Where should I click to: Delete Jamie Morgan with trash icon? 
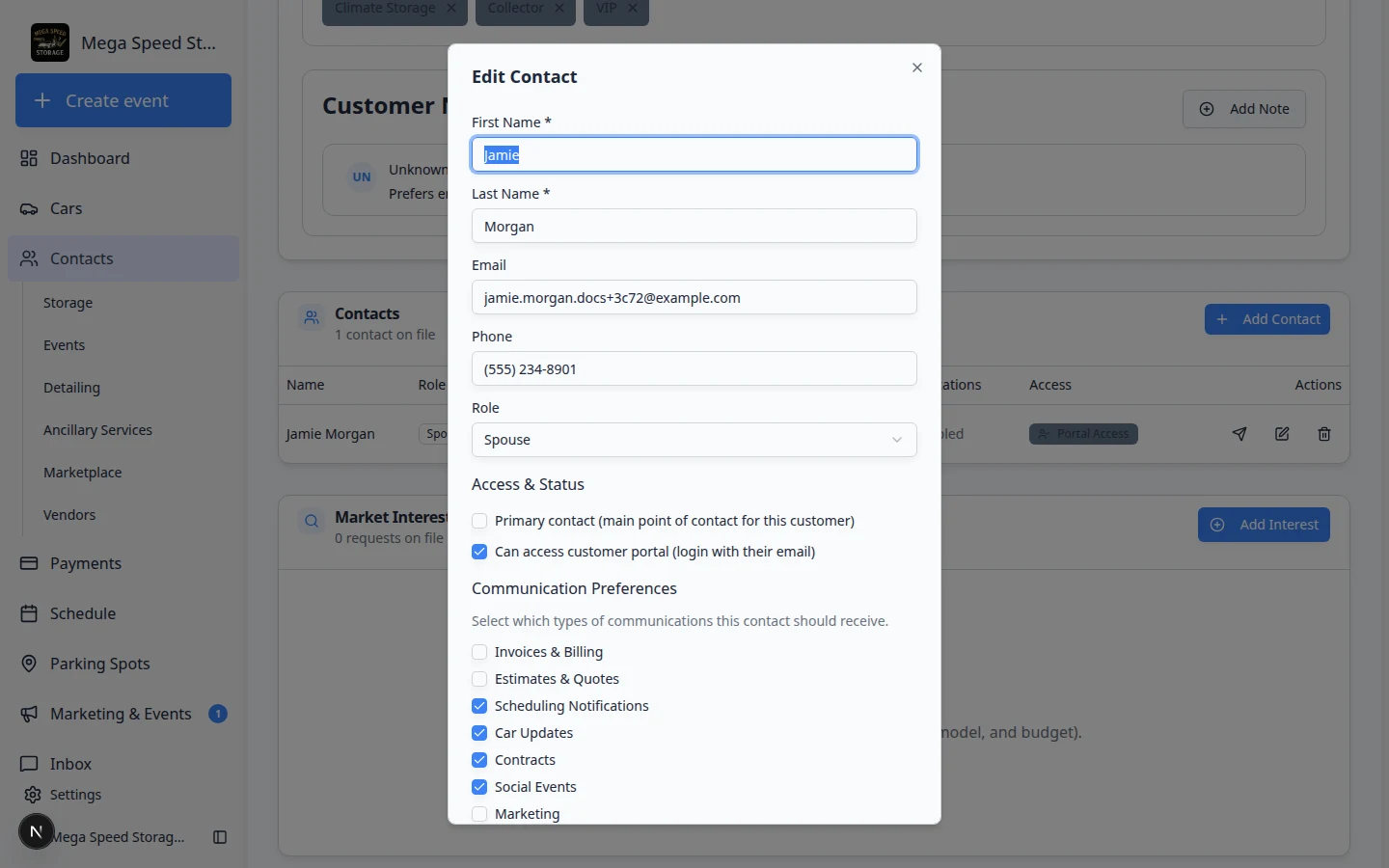tap(1324, 434)
